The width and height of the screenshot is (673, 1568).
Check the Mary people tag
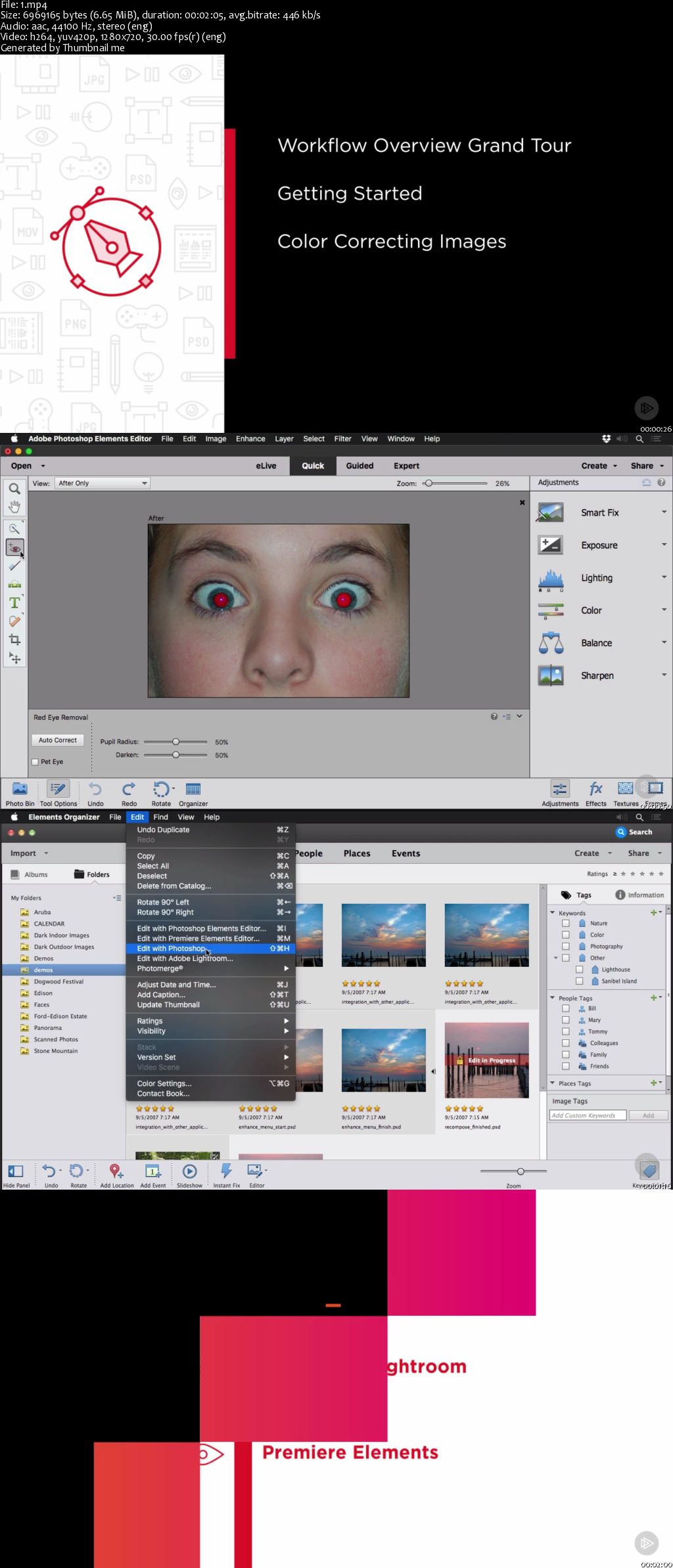click(565, 1020)
